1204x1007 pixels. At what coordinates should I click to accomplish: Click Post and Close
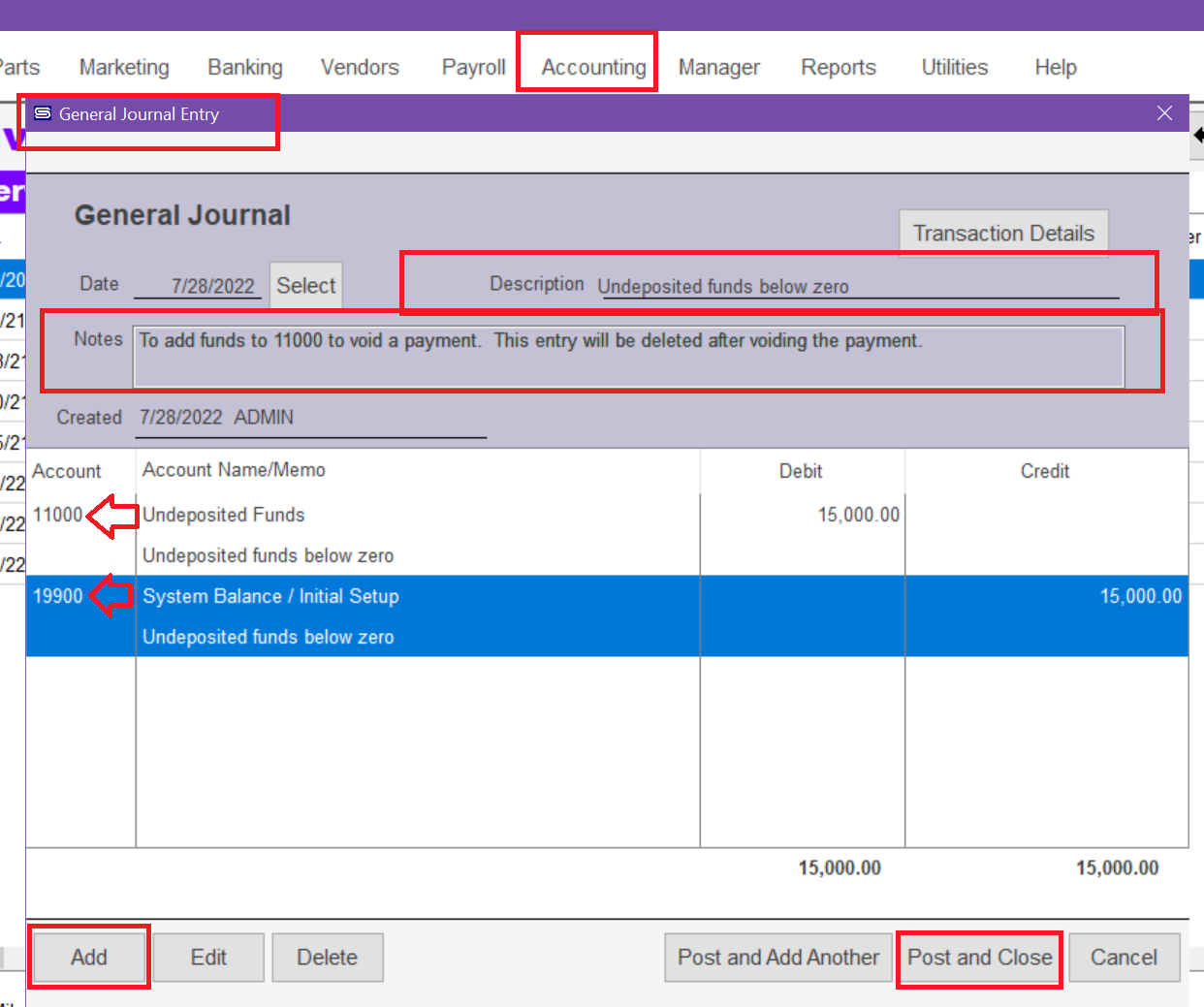(x=979, y=958)
